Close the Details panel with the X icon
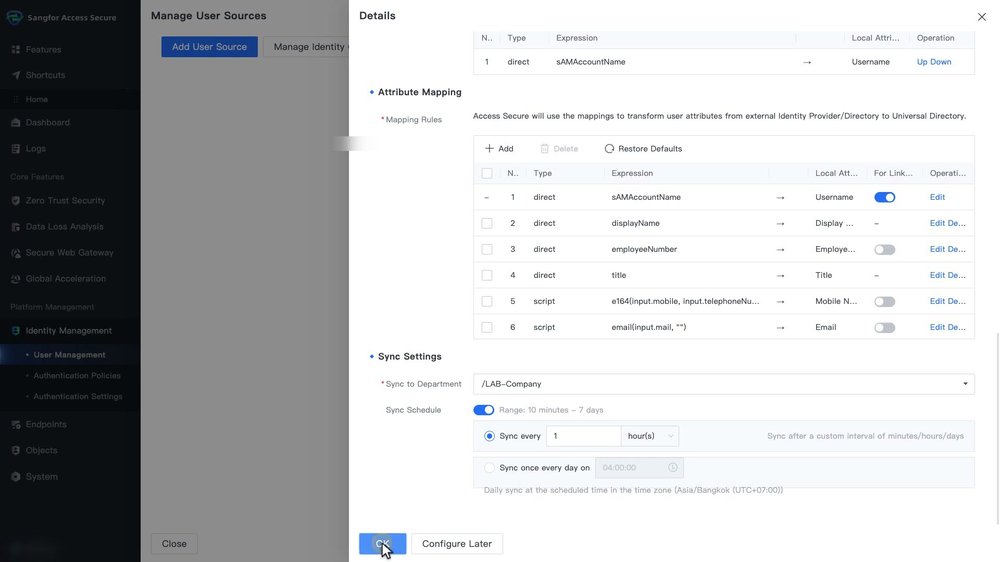Screen dimensions: 1000x562 click(982, 17)
